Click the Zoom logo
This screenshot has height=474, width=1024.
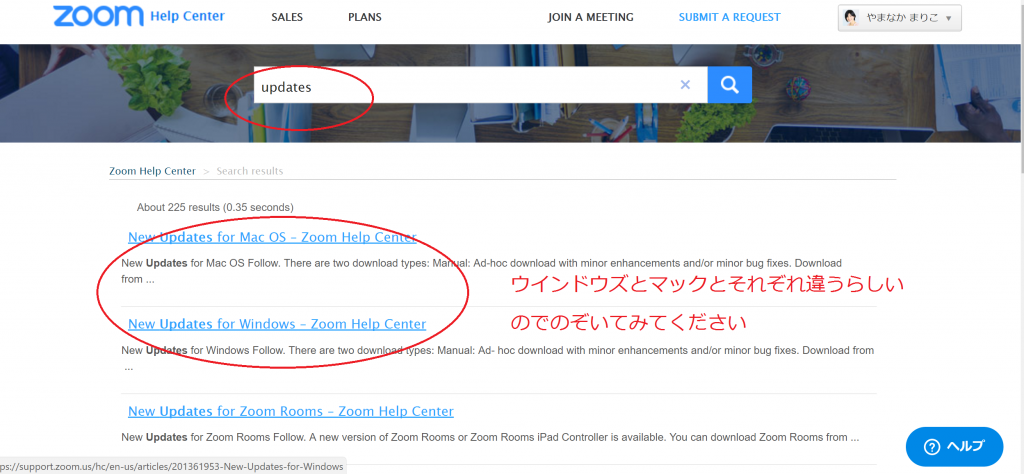(99, 17)
